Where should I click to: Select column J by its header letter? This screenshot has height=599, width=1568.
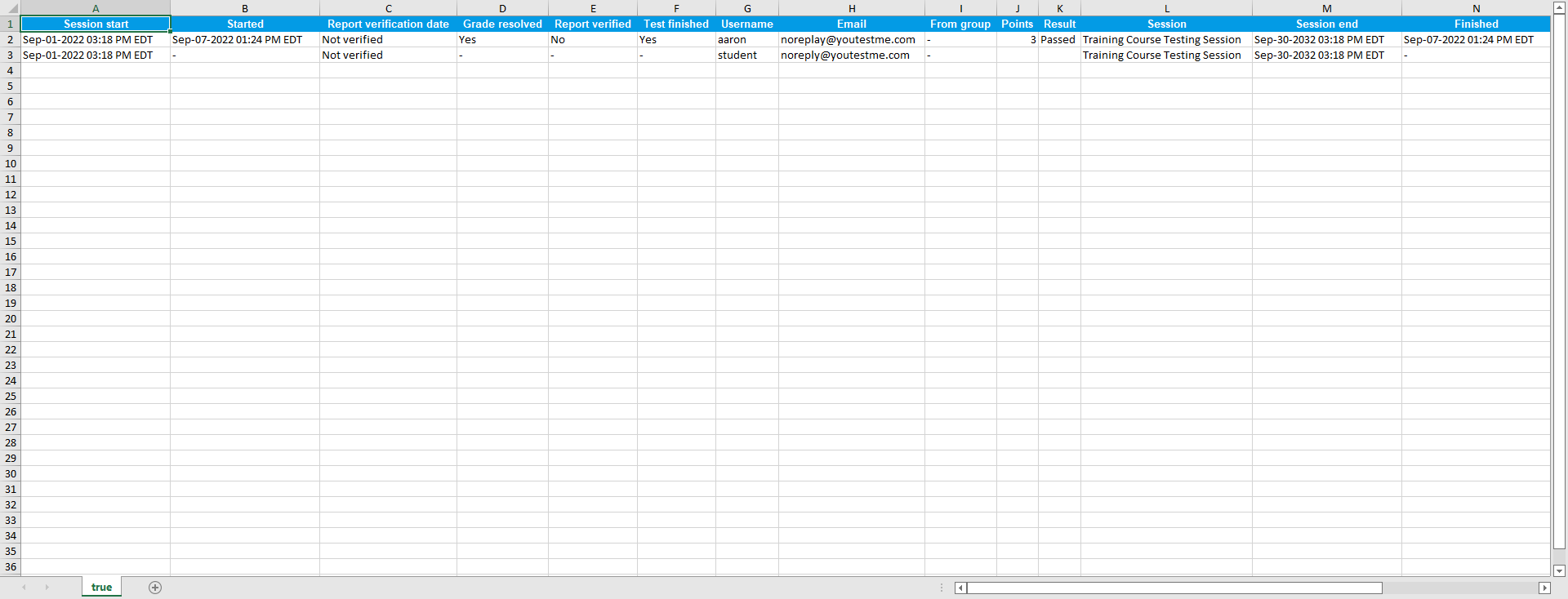pyautogui.click(x=1018, y=8)
